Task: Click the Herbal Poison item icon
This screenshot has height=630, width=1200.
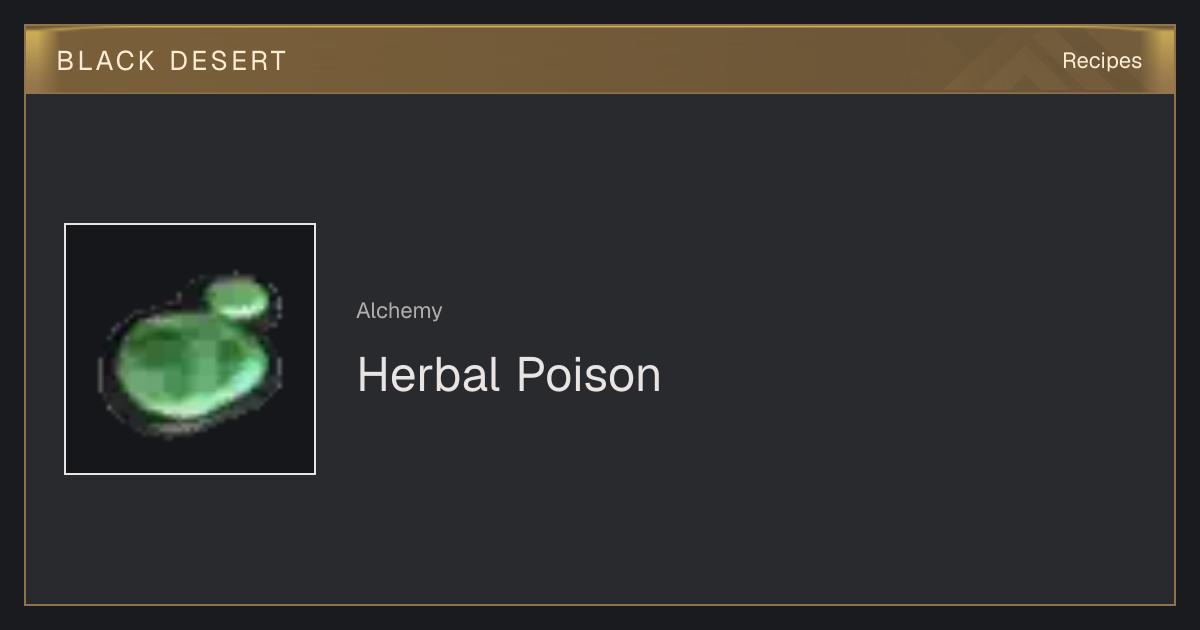Action: coord(190,349)
